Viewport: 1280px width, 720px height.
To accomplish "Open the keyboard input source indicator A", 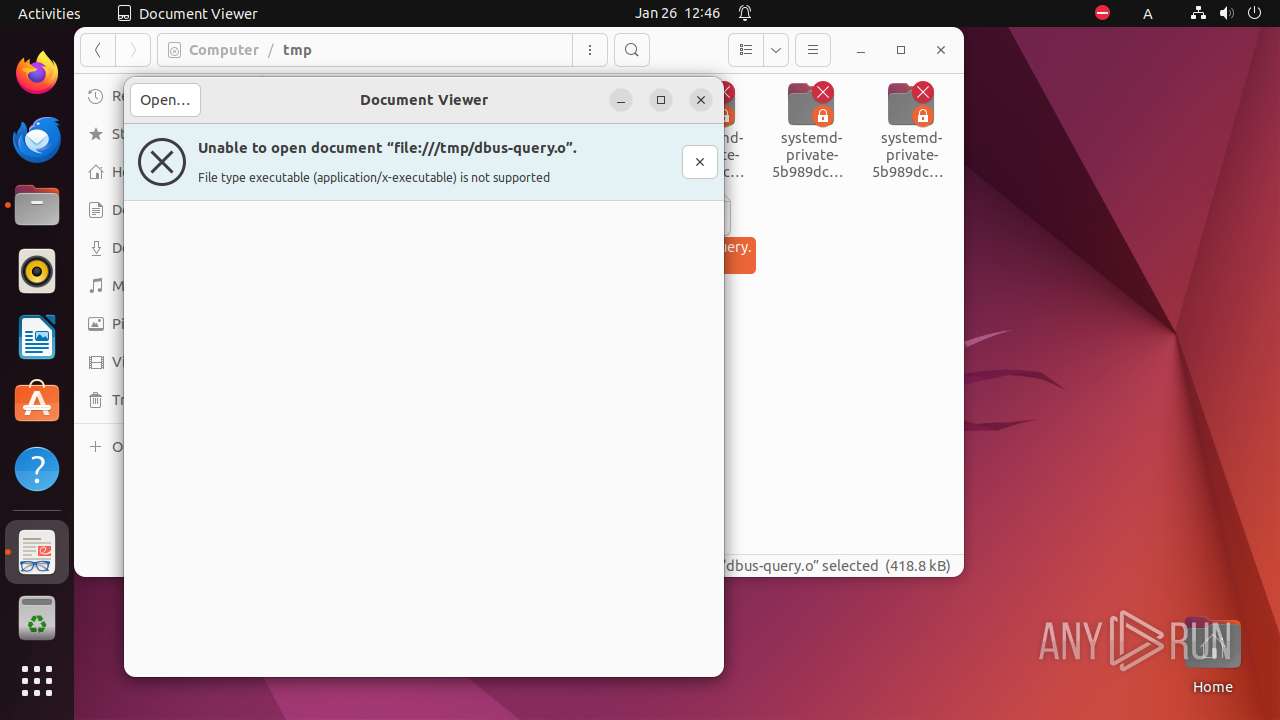I will pyautogui.click(x=1148, y=13).
